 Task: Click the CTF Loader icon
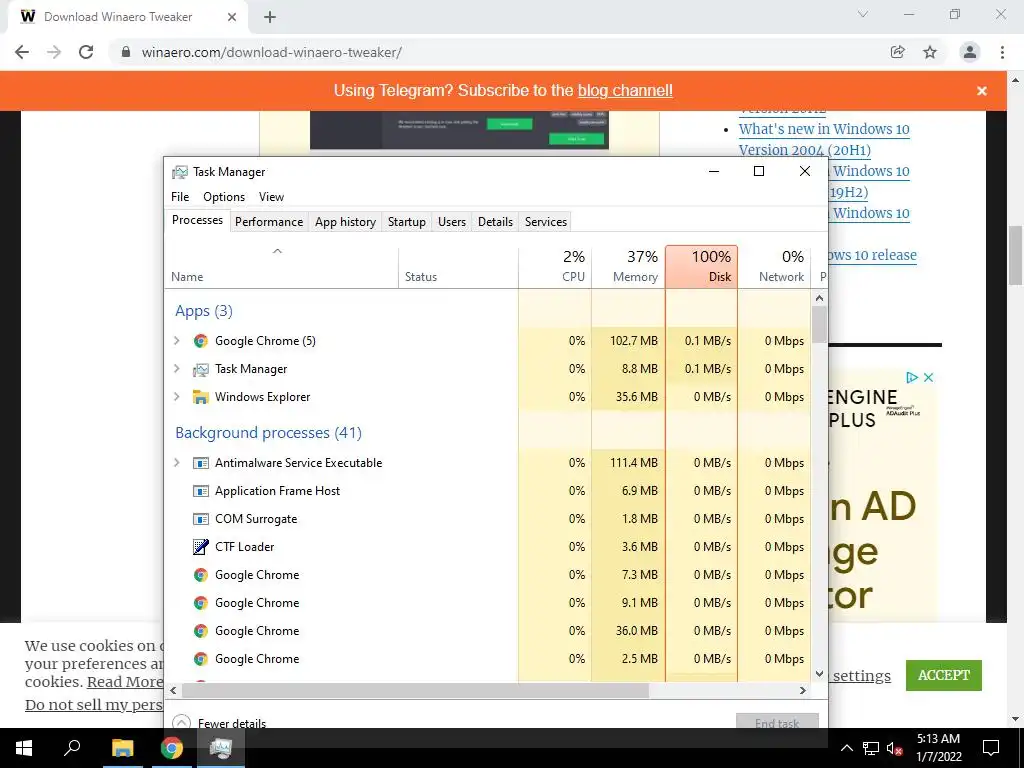[200, 547]
